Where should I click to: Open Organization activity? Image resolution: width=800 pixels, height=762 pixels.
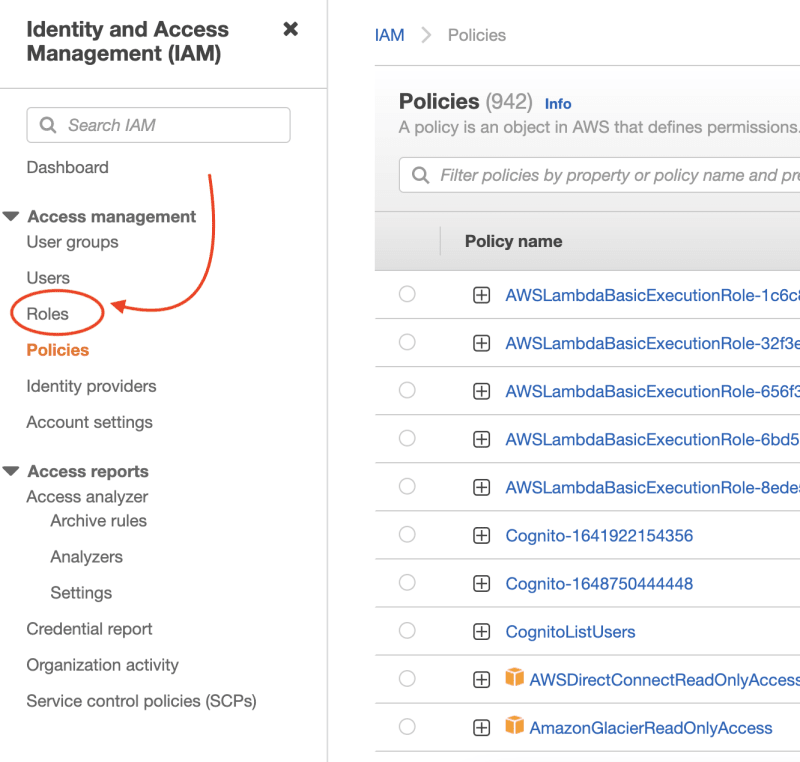(103, 665)
